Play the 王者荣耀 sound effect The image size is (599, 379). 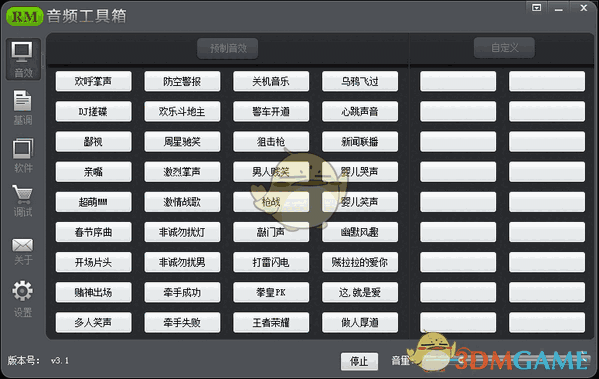click(x=271, y=323)
